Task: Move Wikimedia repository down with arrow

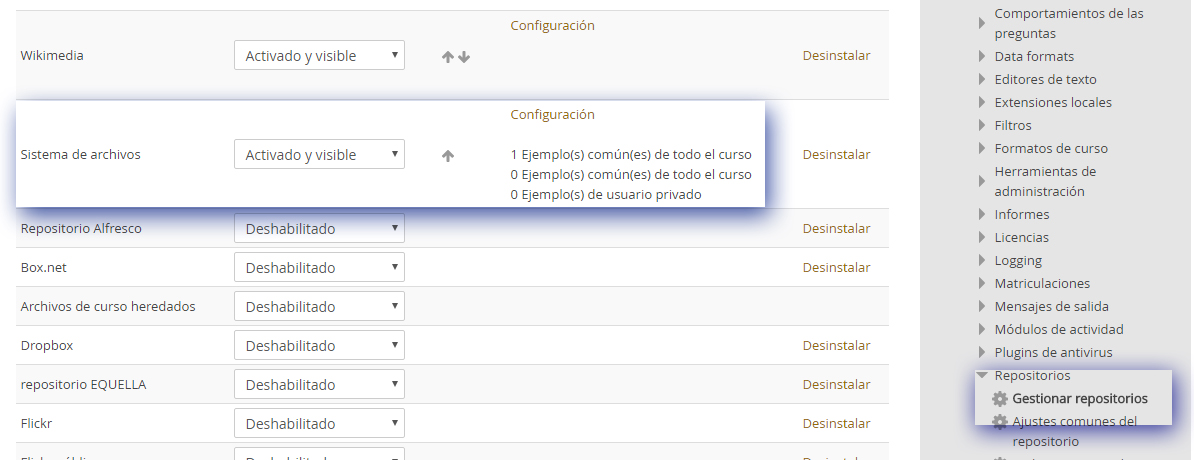Action: coord(464,57)
